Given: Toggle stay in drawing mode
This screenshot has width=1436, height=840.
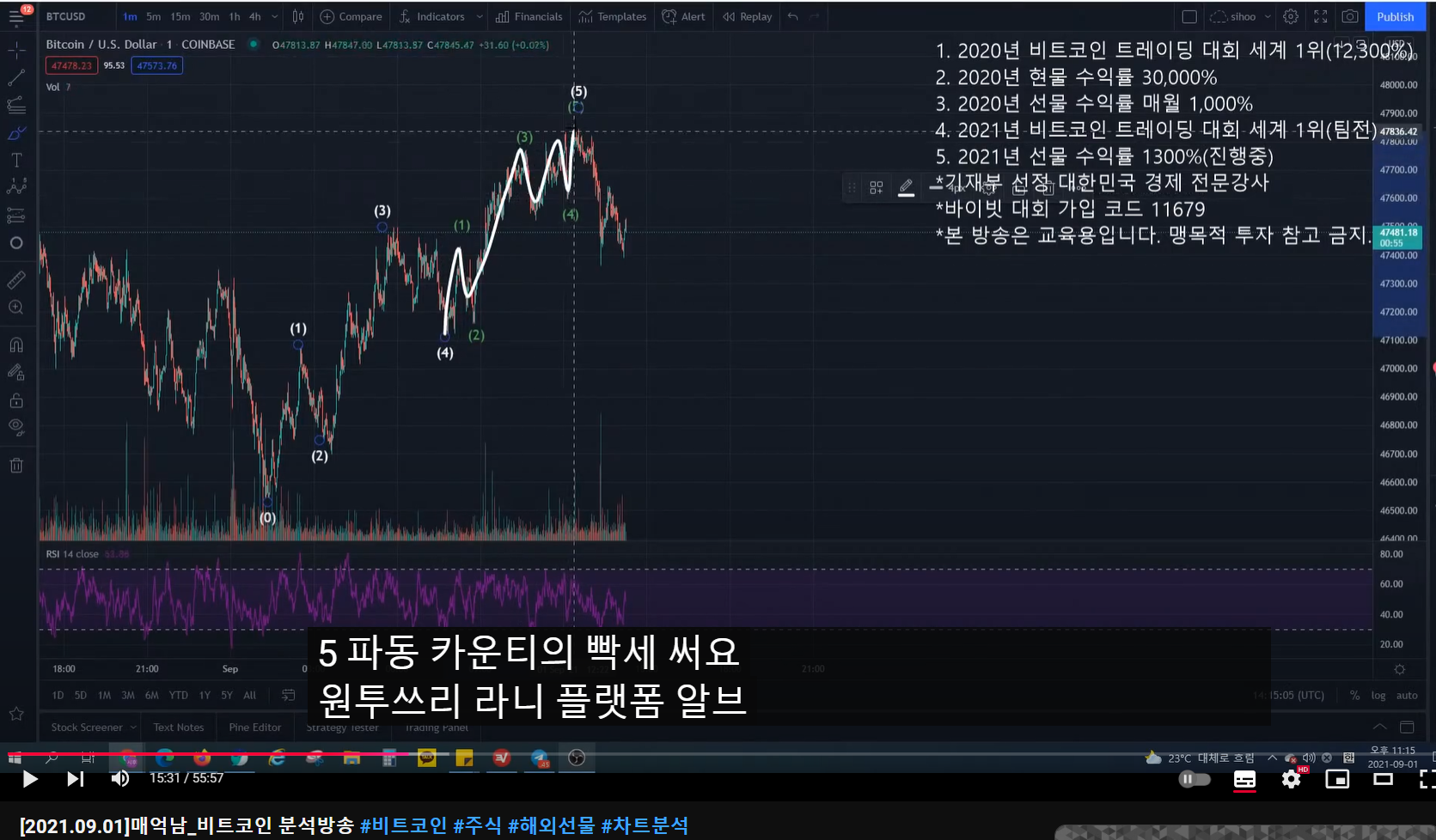Looking at the screenshot, I should pyautogui.click(x=16, y=373).
